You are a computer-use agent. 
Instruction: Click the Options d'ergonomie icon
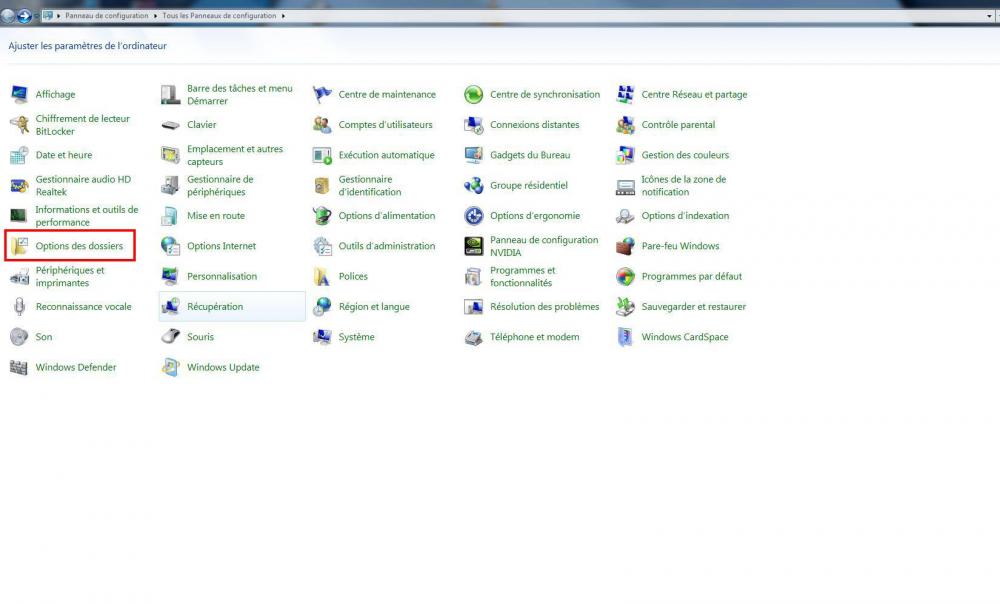pyautogui.click(x=474, y=216)
